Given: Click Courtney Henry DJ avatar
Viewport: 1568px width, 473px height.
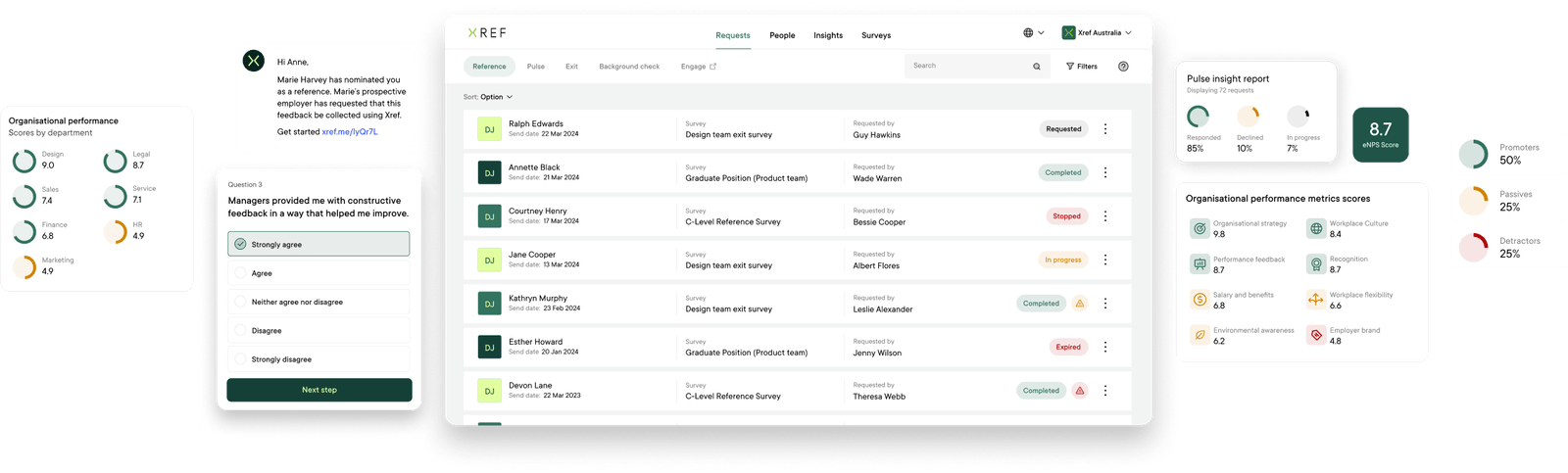Looking at the screenshot, I should [x=489, y=216].
